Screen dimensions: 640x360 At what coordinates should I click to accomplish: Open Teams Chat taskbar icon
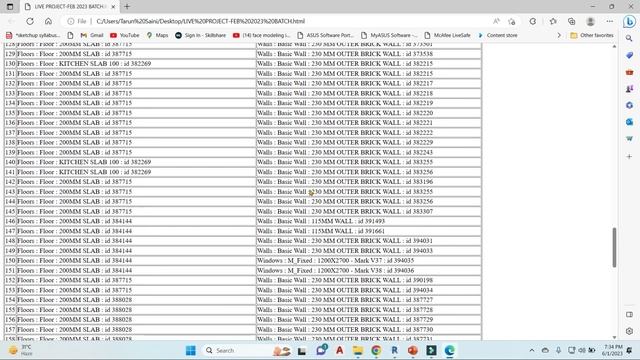(x=321, y=350)
